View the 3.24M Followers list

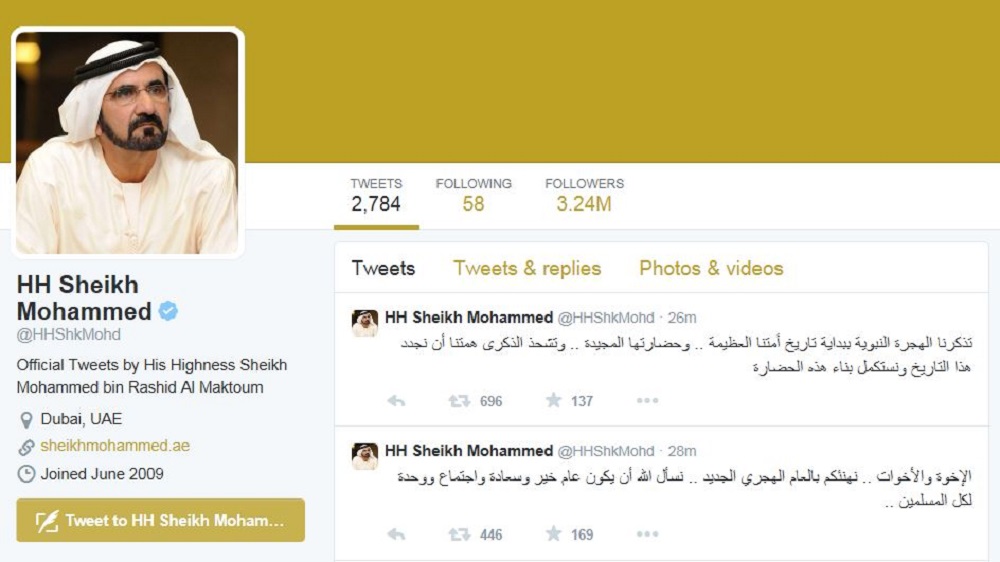[584, 195]
